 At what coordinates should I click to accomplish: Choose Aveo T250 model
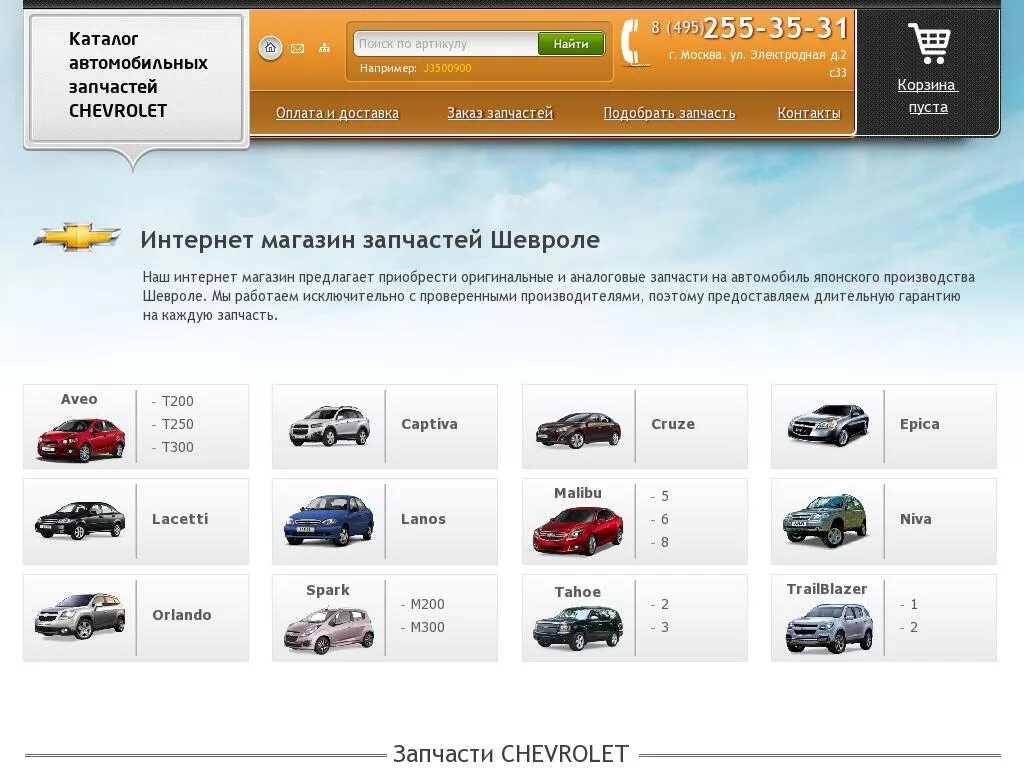[178, 424]
